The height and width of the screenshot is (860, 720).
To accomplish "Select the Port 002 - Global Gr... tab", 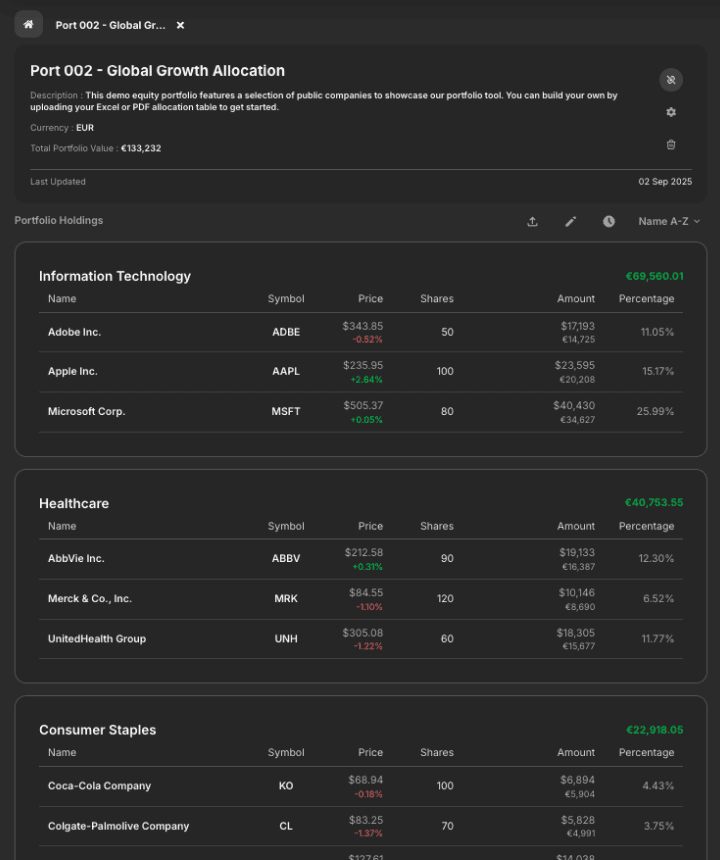I will tap(110, 25).
